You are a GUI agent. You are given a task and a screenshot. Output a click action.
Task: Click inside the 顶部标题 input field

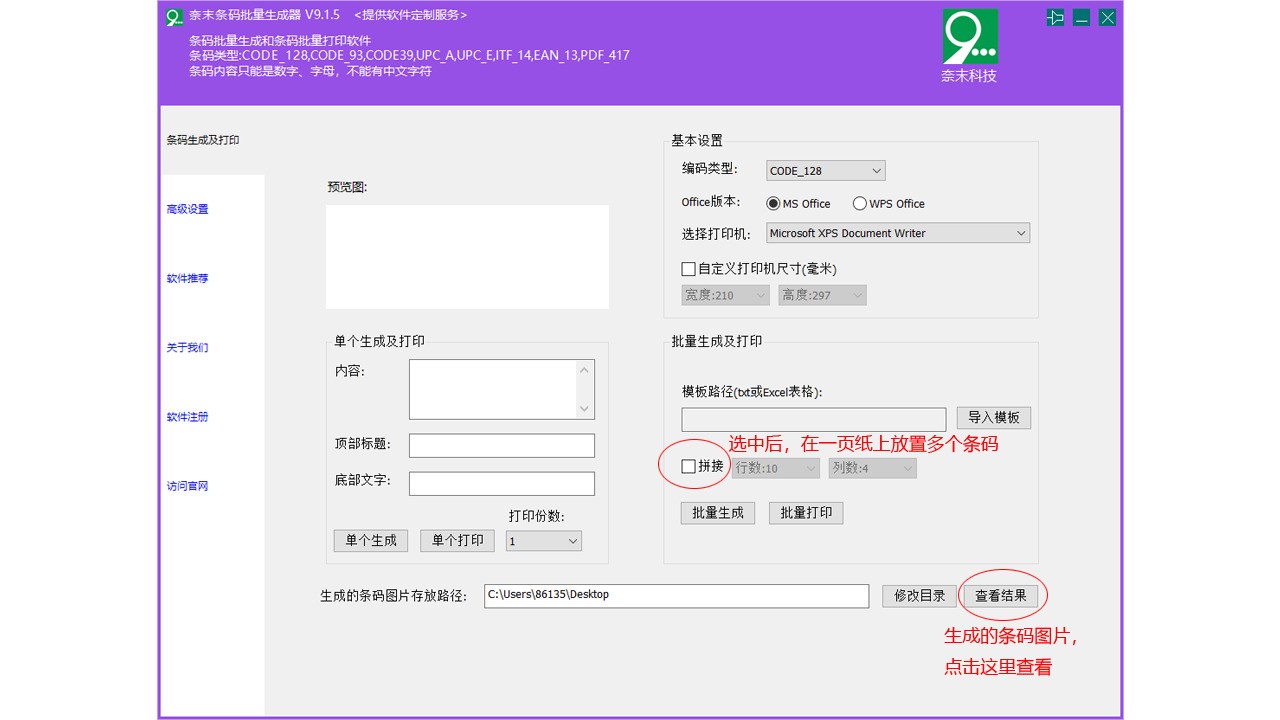pos(501,445)
